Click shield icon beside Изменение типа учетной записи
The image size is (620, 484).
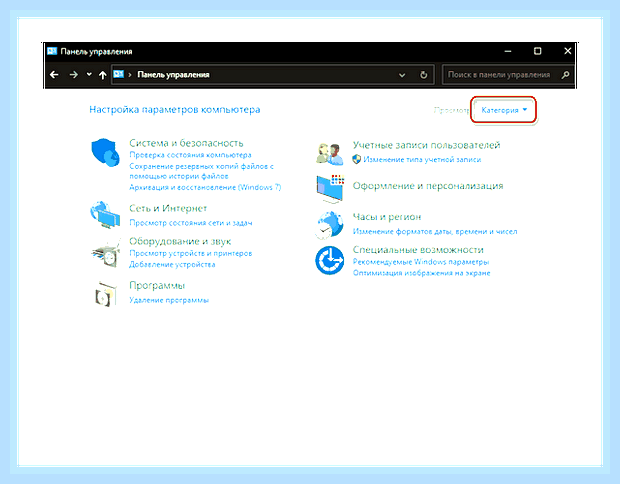point(357,159)
